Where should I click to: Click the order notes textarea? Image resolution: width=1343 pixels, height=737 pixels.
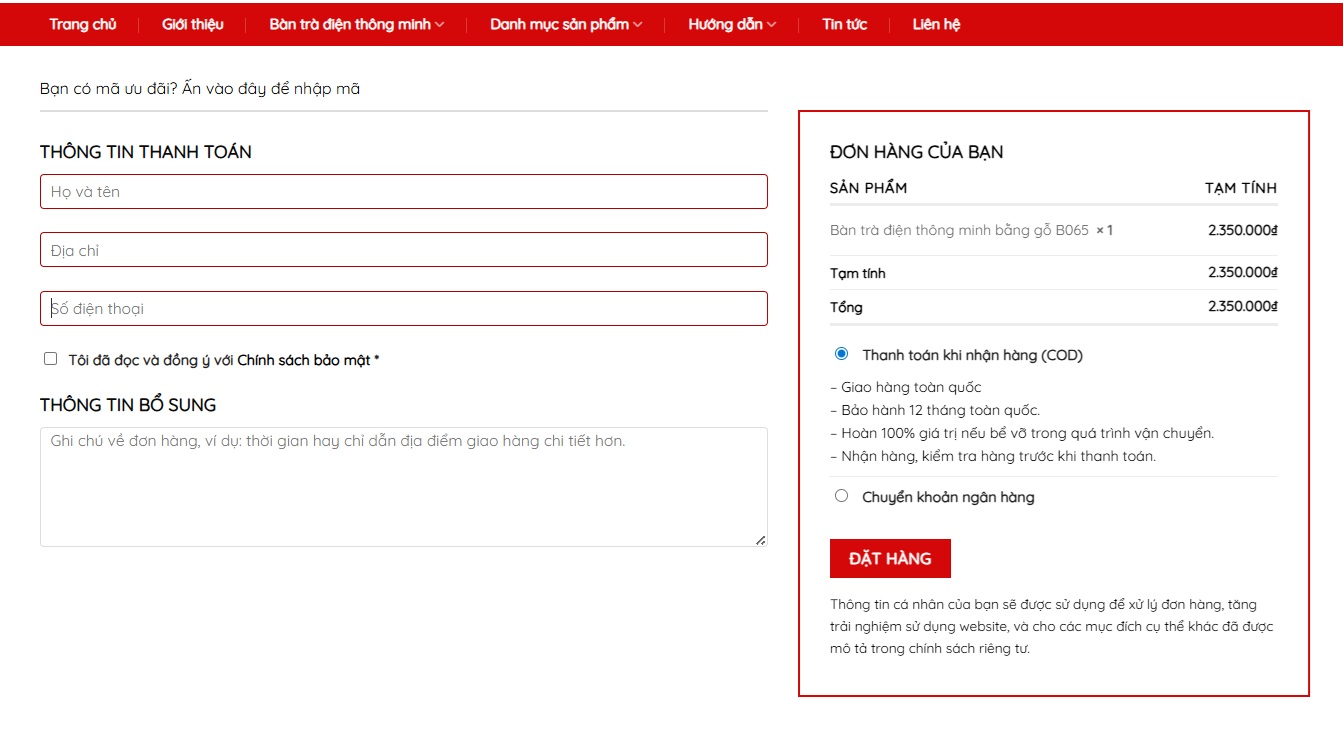pyautogui.click(x=403, y=487)
